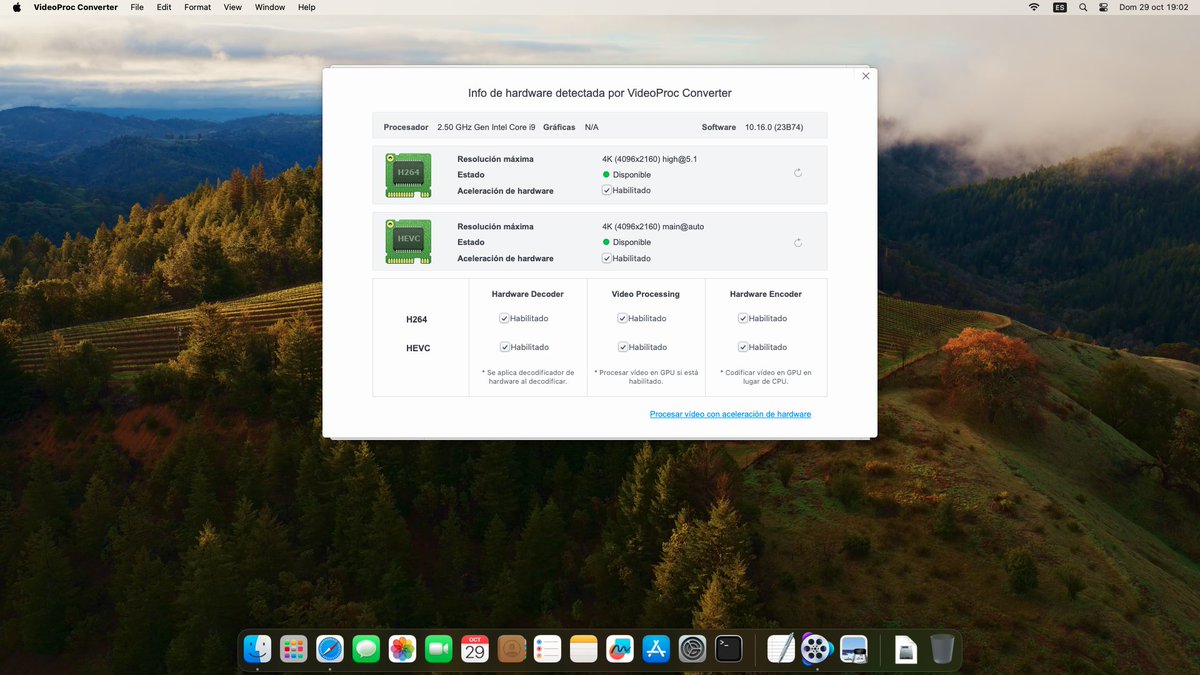The height and width of the screenshot is (675, 1200).
Task: Open Terminal from the Dock
Action: click(x=728, y=649)
